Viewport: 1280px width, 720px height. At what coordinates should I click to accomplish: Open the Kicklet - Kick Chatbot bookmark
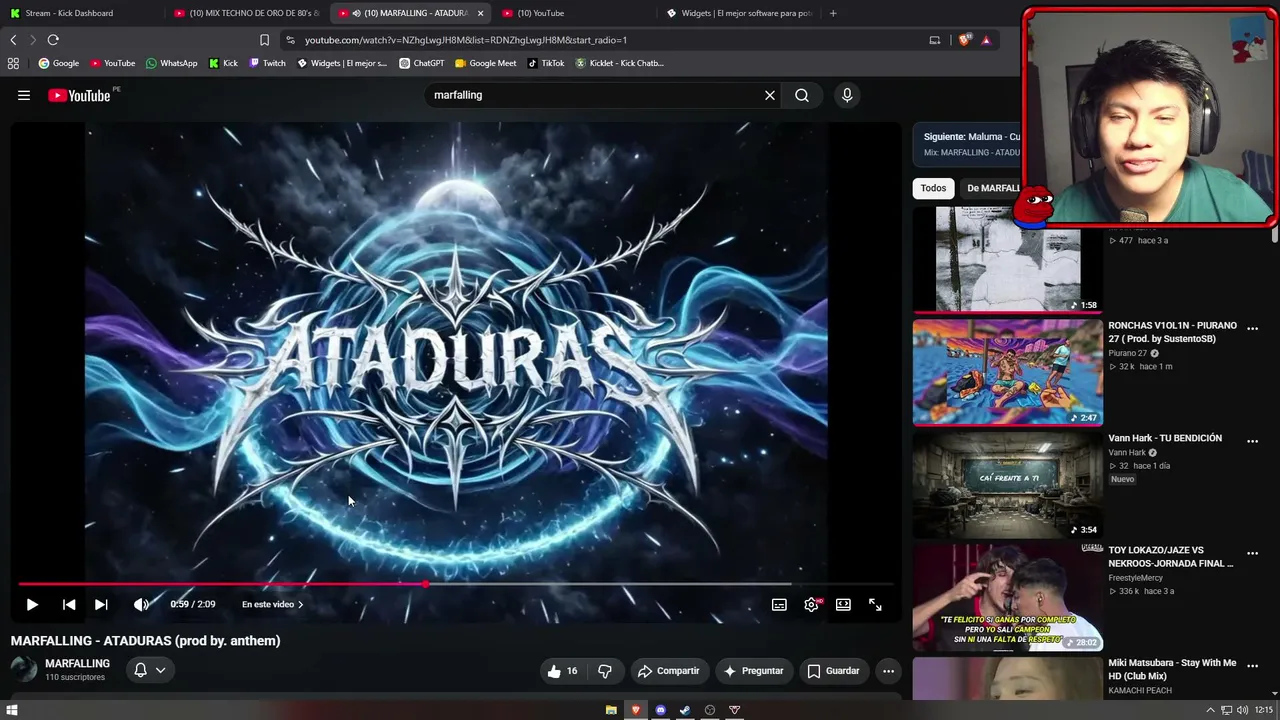click(619, 63)
